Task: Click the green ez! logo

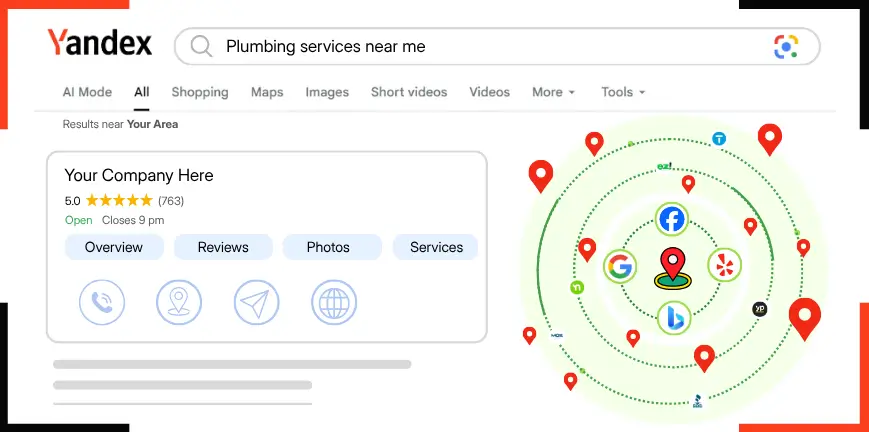Action: click(664, 166)
